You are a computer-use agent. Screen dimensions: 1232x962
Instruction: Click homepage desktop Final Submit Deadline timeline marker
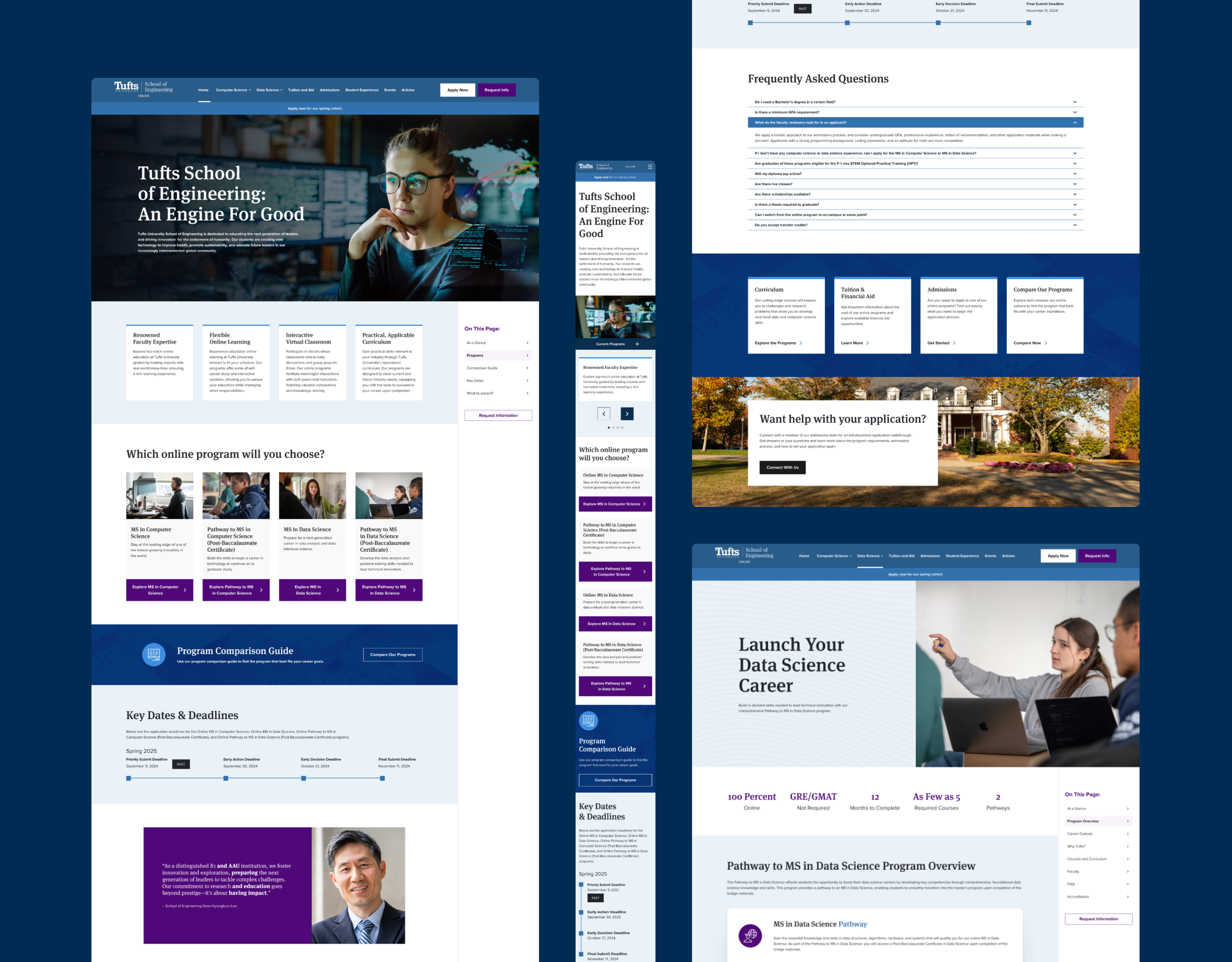coord(382,778)
